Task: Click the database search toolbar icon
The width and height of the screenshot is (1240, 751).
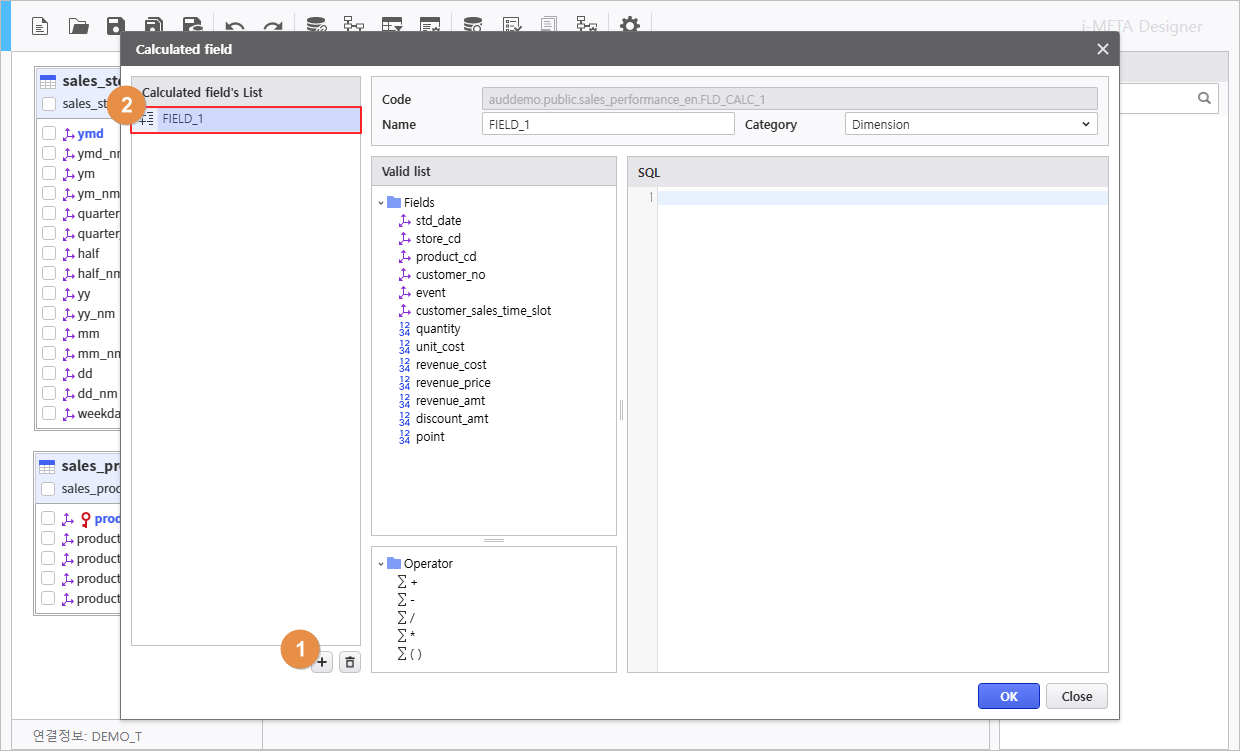Action: click(x=472, y=26)
